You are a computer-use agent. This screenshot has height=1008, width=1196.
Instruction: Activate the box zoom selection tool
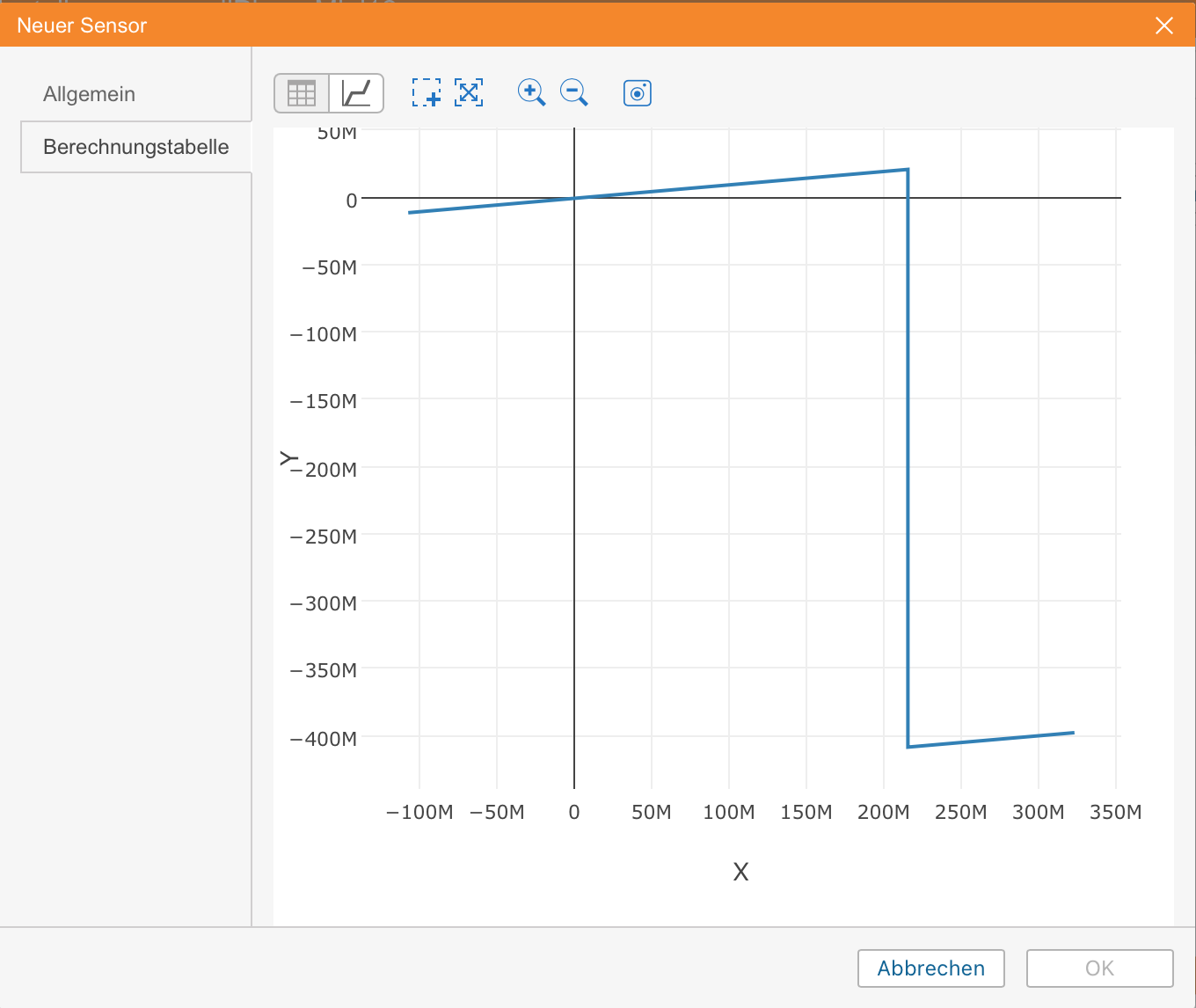pyautogui.click(x=427, y=92)
